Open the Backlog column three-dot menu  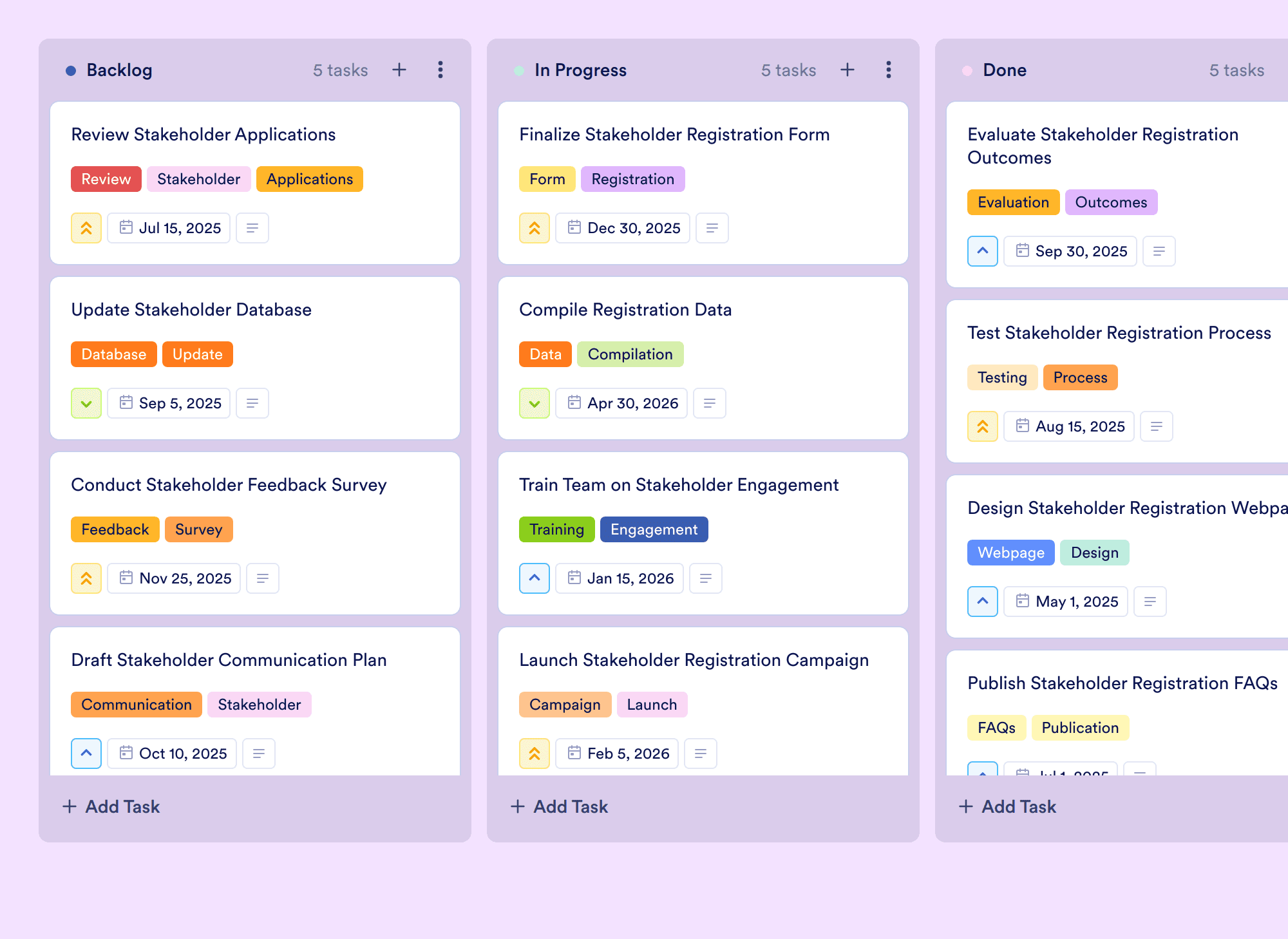tap(440, 70)
